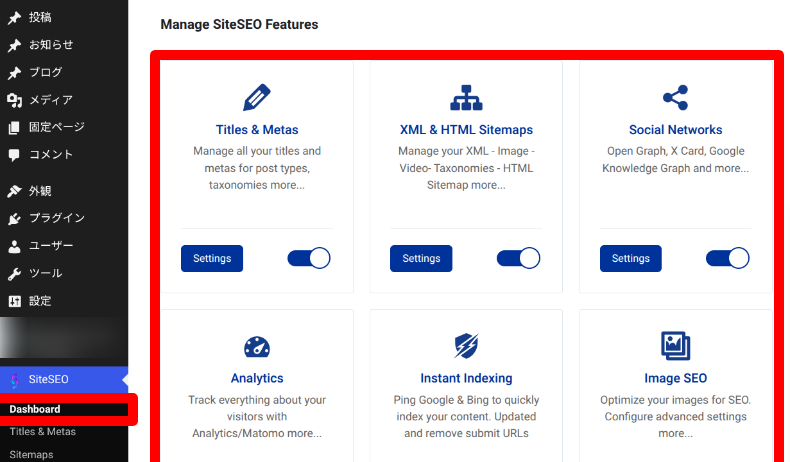Open the Sitemaps submenu item
The height and width of the screenshot is (462, 790).
(31, 454)
